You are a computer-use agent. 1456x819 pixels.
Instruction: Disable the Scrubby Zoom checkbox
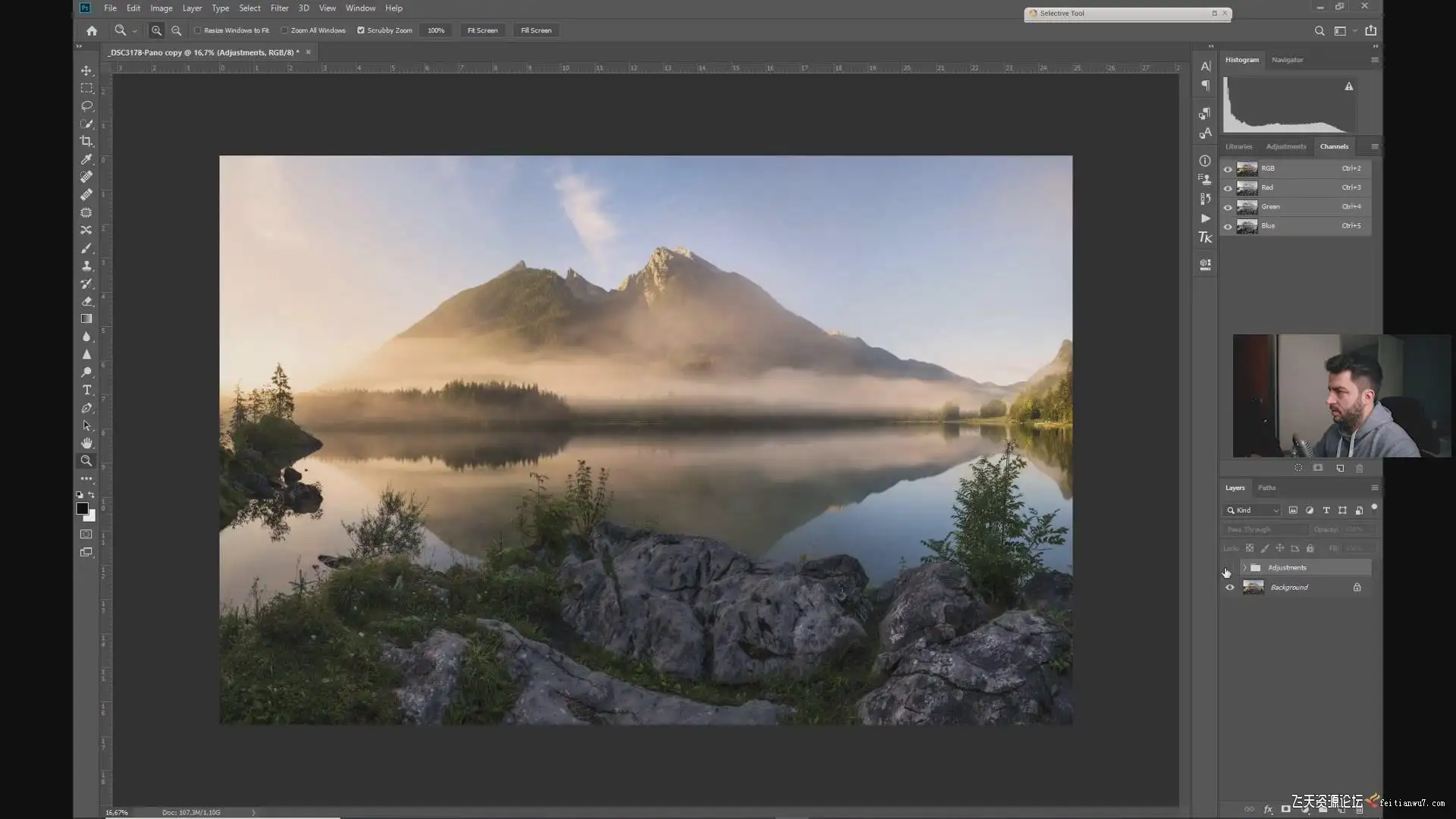(361, 30)
